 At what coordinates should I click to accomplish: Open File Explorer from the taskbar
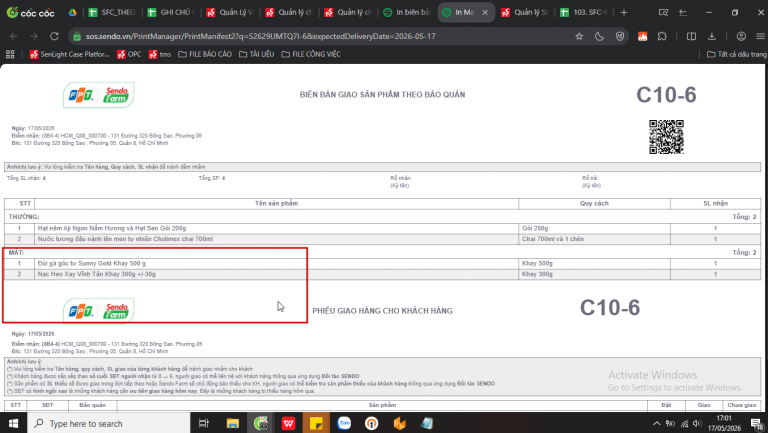[x=233, y=423]
